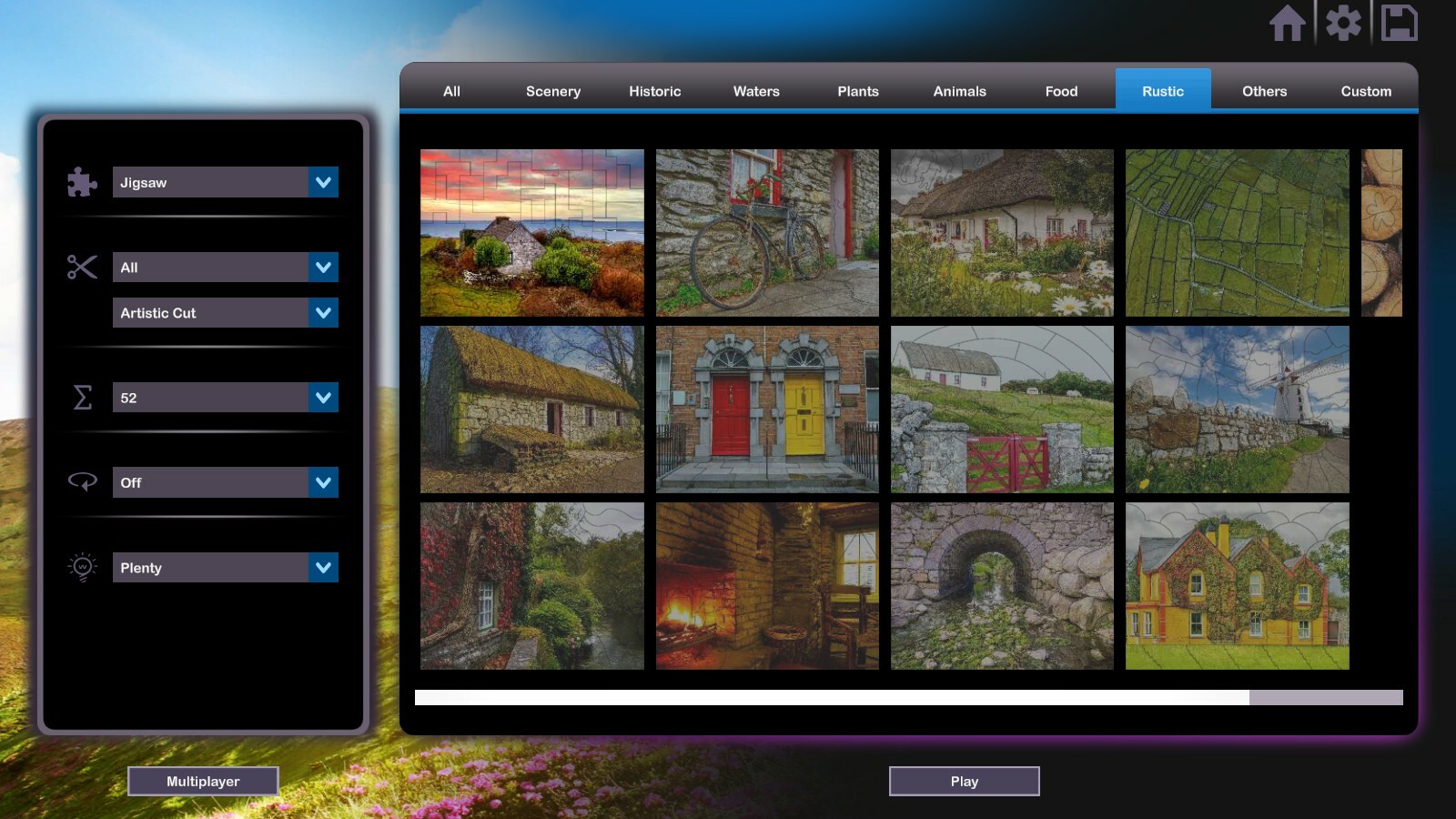Click the Multiplayer button
The height and width of the screenshot is (819, 1456).
tap(203, 781)
